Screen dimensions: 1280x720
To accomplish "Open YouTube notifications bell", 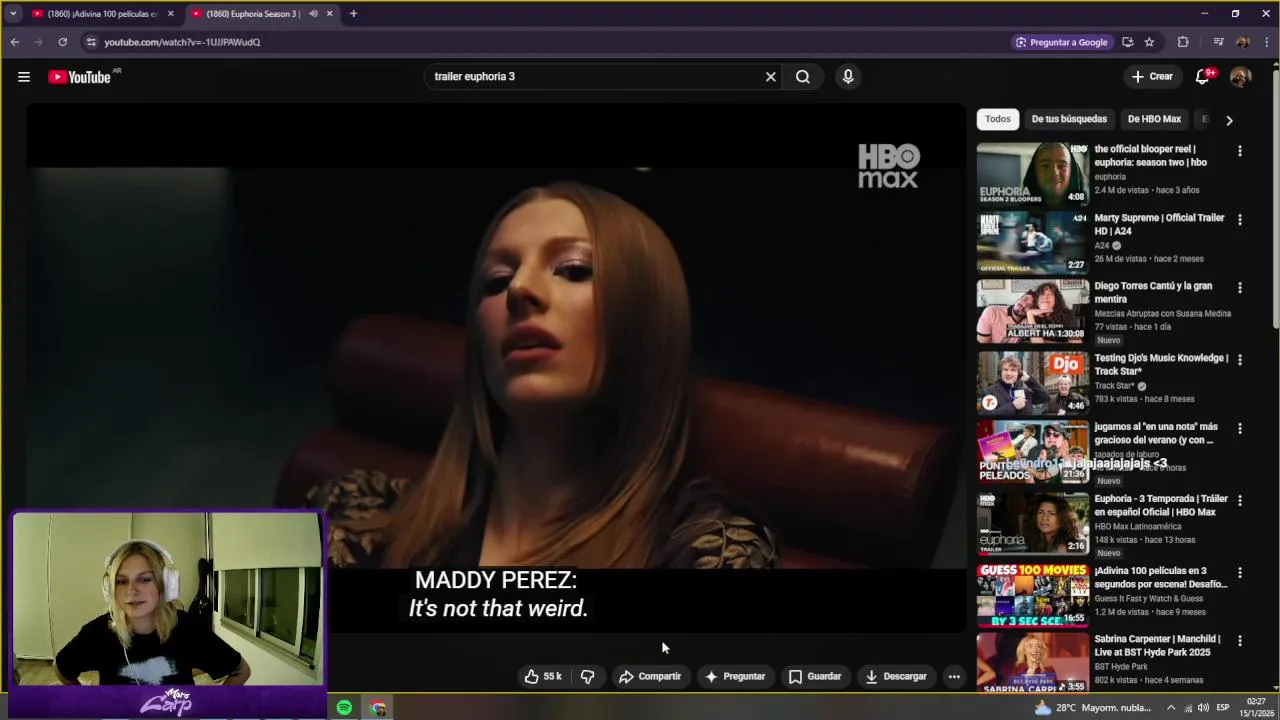I will click(x=1204, y=76).
